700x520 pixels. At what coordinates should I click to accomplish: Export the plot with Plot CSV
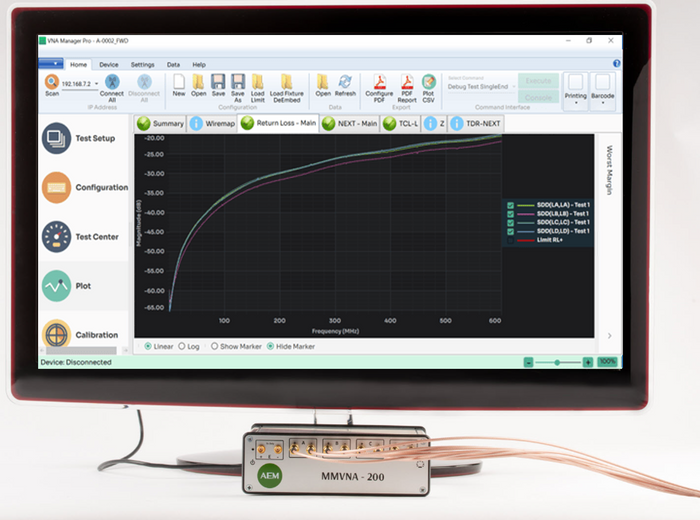(429, 82)
